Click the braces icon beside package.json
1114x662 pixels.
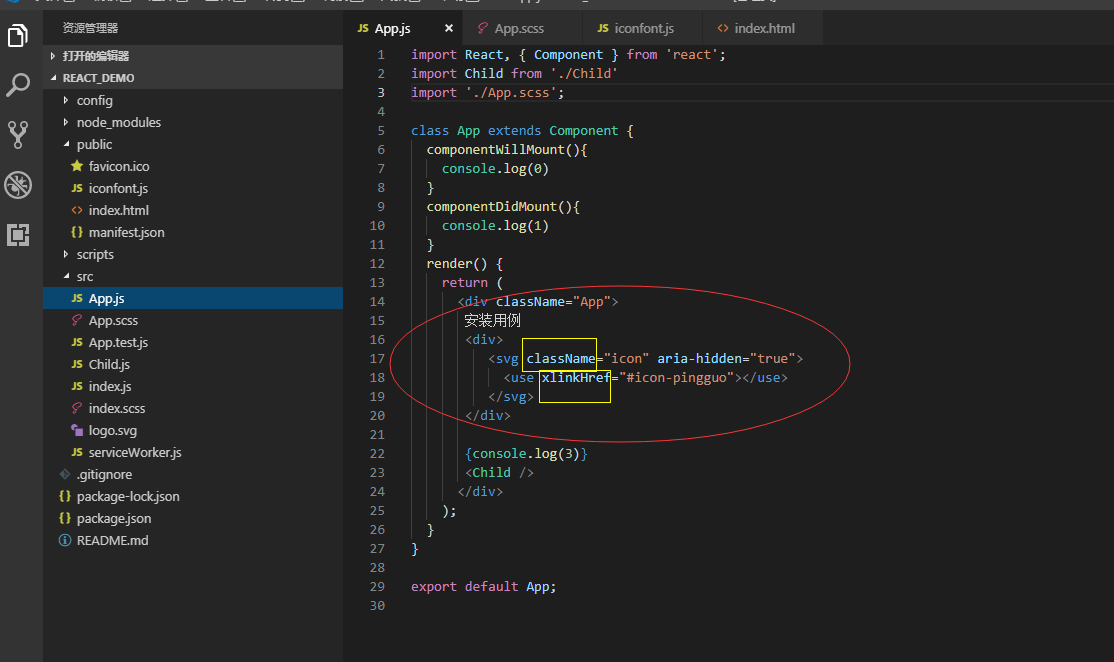coord(65,519)
